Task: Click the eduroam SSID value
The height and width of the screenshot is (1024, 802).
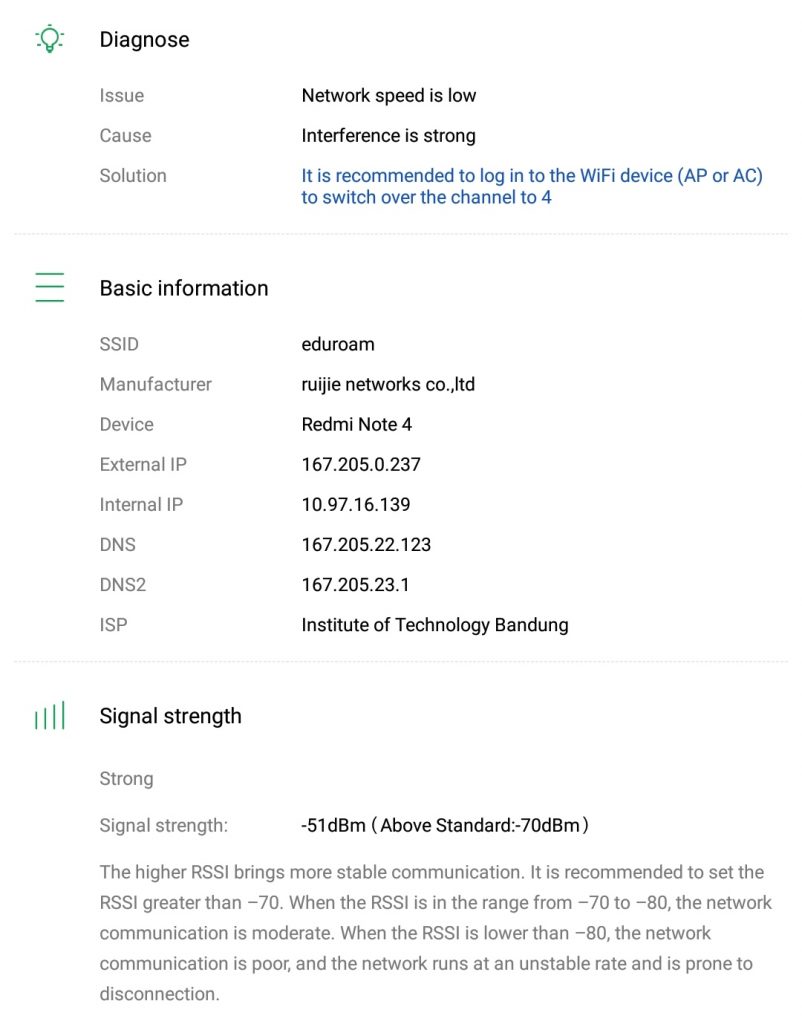Action: pyautogui.click(x=338, y=344)
